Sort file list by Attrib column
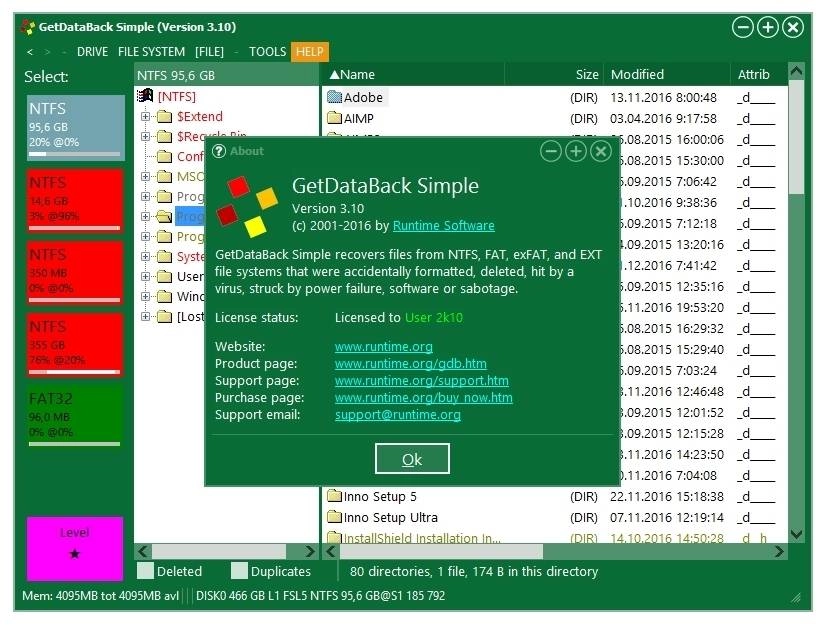Image resolution: width=830 pixels, height=631 pixels. pos(759,75)
